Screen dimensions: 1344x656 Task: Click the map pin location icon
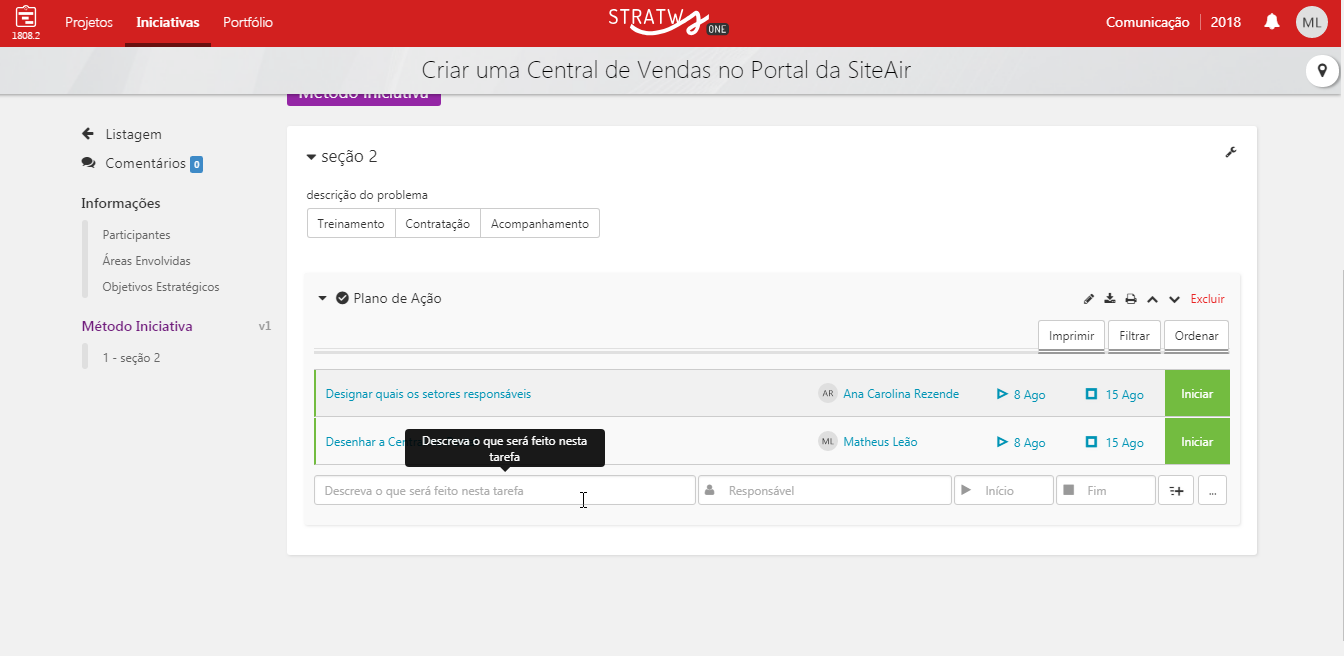pos(1322,71)
